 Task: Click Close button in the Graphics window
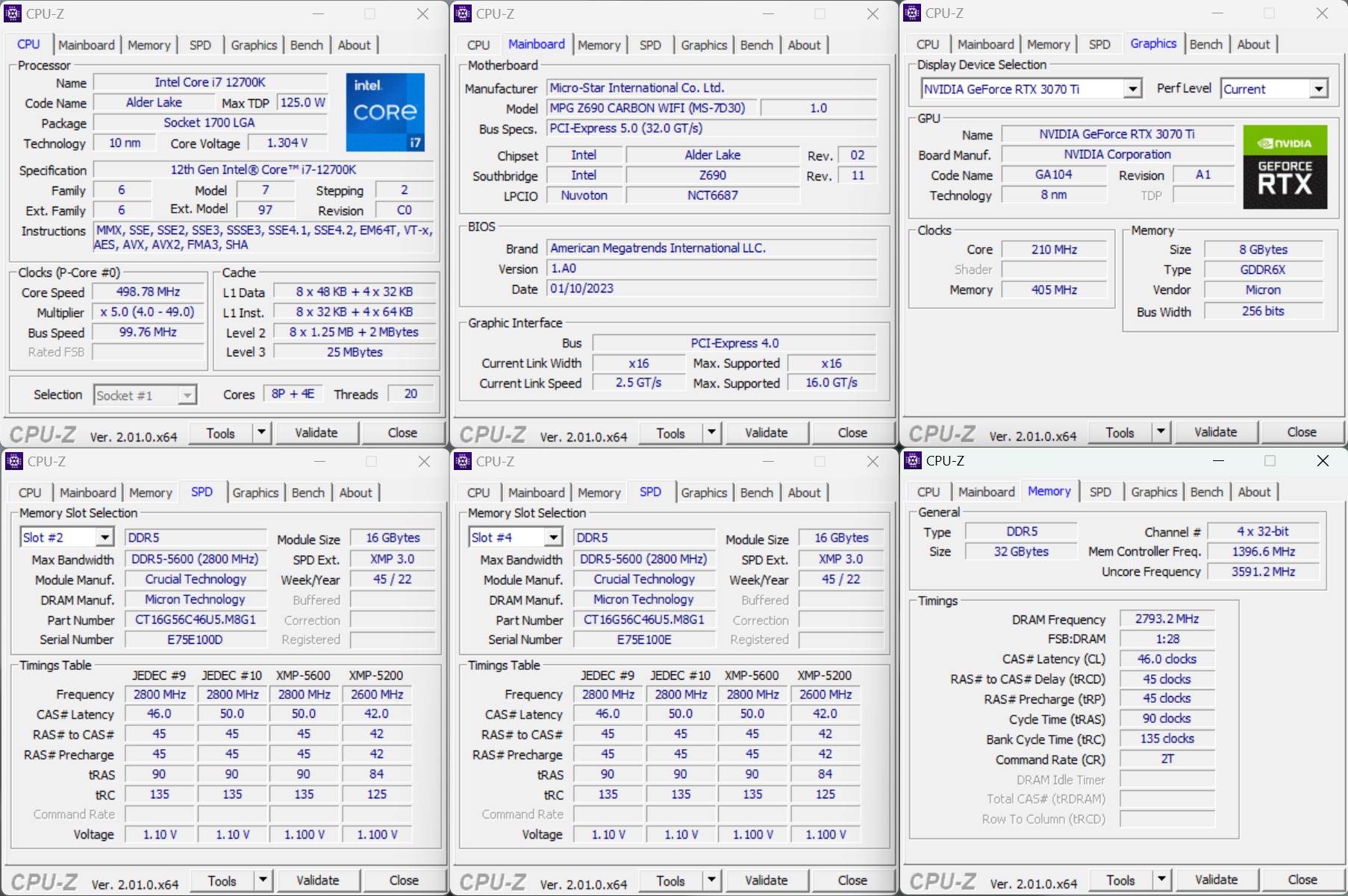click(1302, 432)
